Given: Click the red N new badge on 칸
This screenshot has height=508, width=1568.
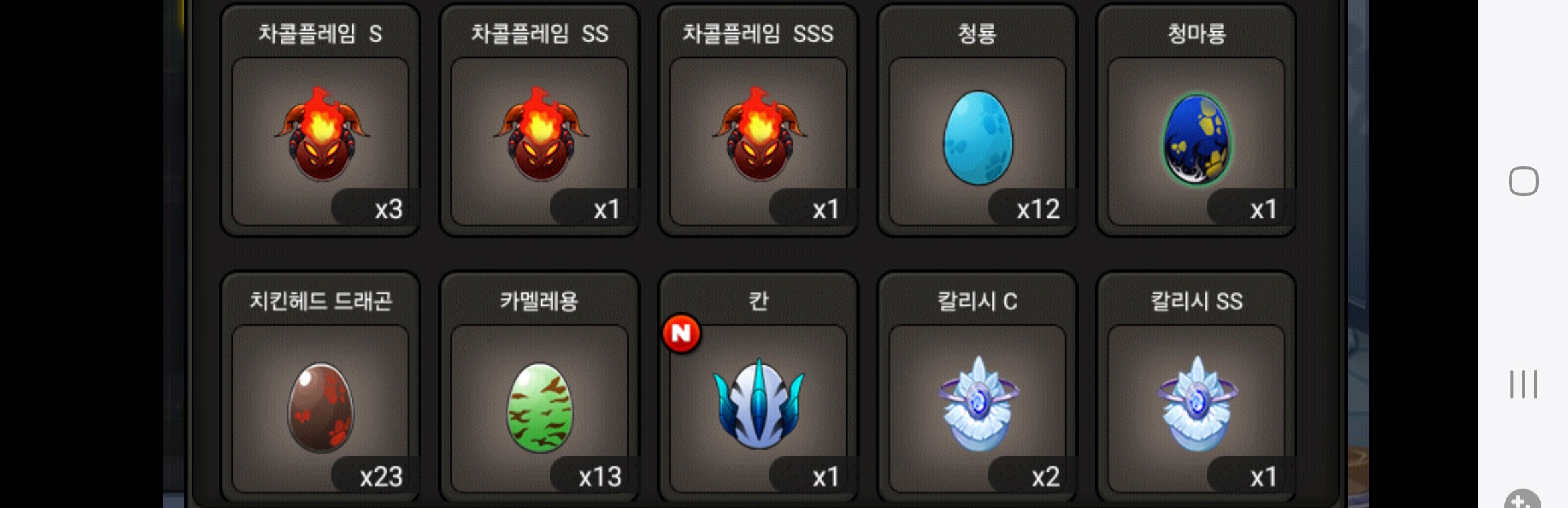Looking at the screenshot, I should pos(681,333).
